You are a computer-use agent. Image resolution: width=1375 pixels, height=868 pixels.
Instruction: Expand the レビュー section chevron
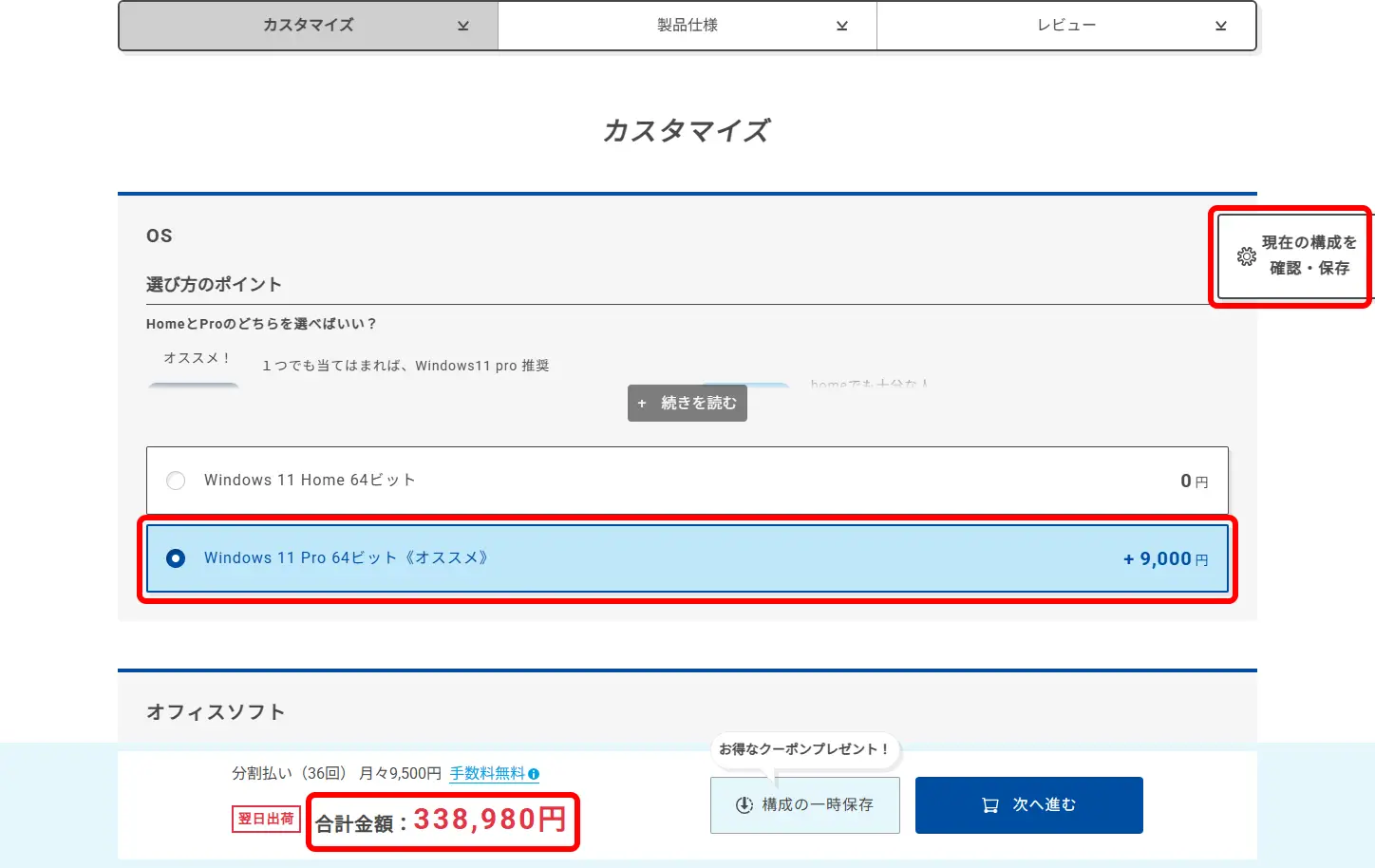pyautogui.click(x=1219, y=26)
